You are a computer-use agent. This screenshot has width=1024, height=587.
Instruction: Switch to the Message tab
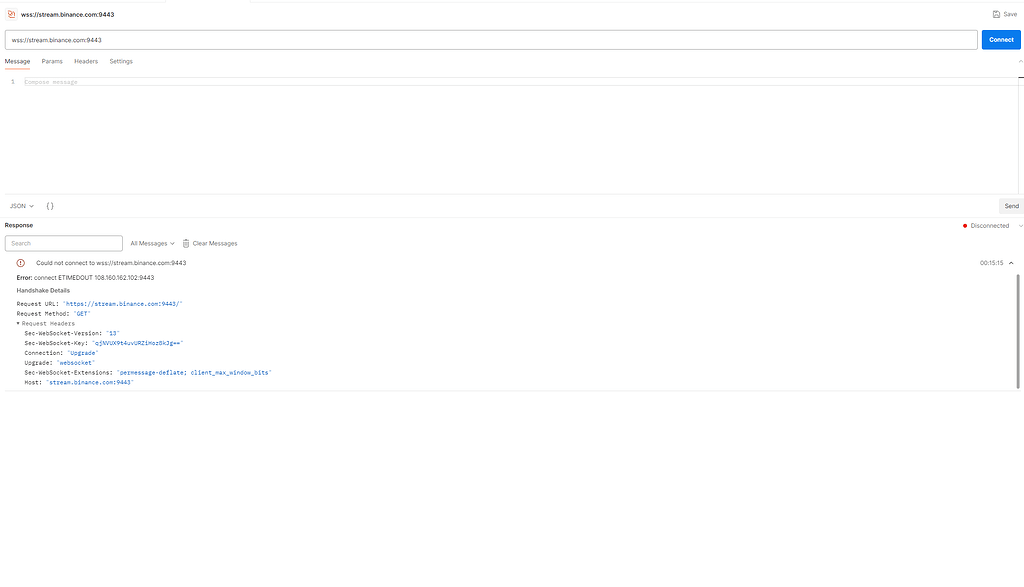click(x=18, y=61)
